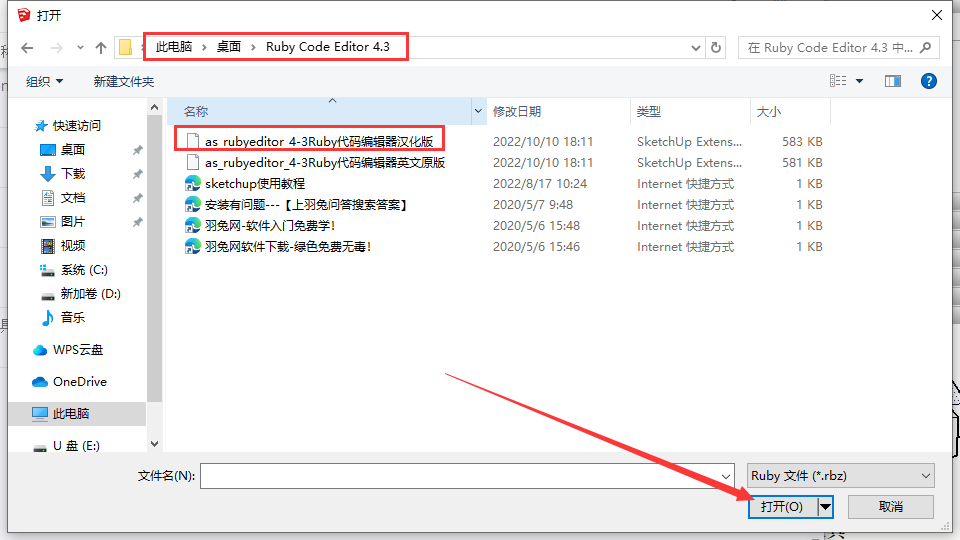This screenshot has height=540, width=960.
Task: Open 视频 in the navigation pane
Action: click(72, 246)
